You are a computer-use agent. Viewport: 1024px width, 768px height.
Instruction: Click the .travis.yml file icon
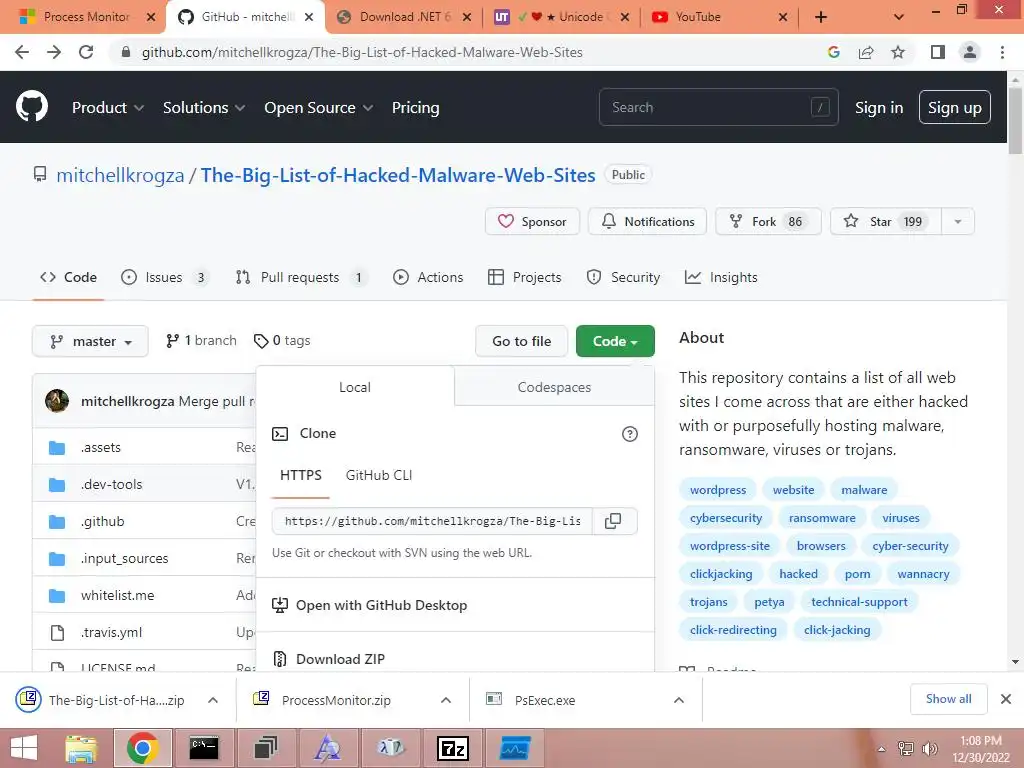[x=57, y=632]
